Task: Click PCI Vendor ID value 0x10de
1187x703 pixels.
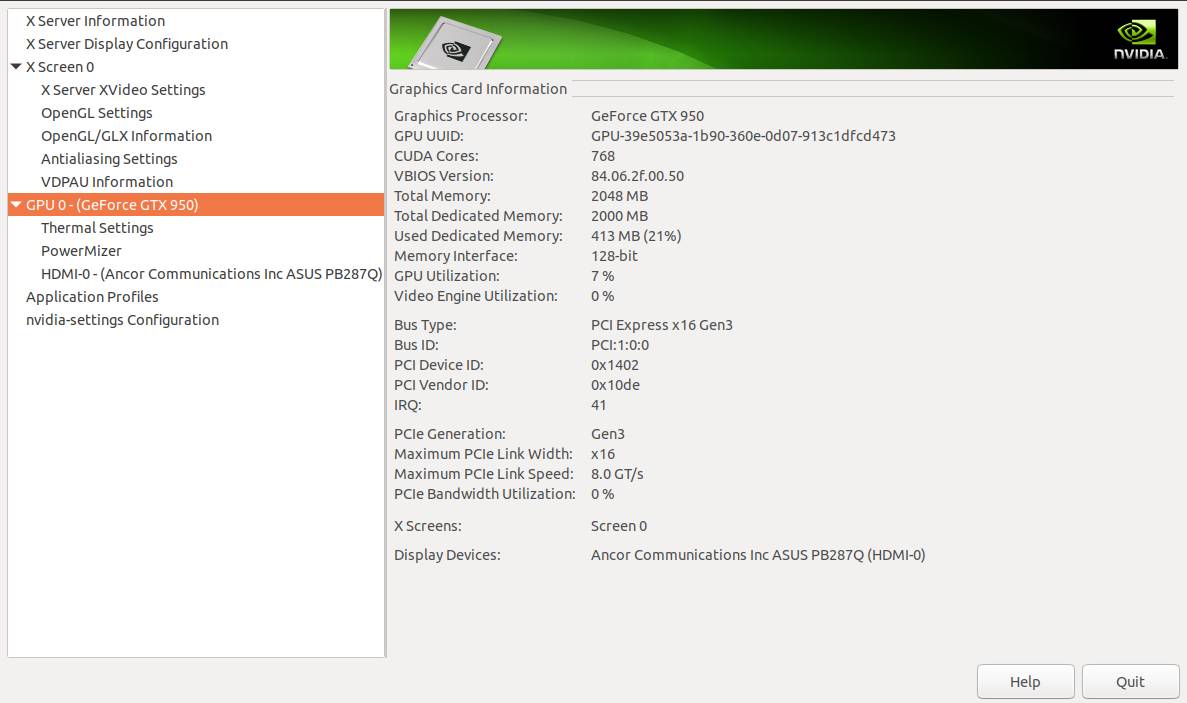Action: click(615, 385)
